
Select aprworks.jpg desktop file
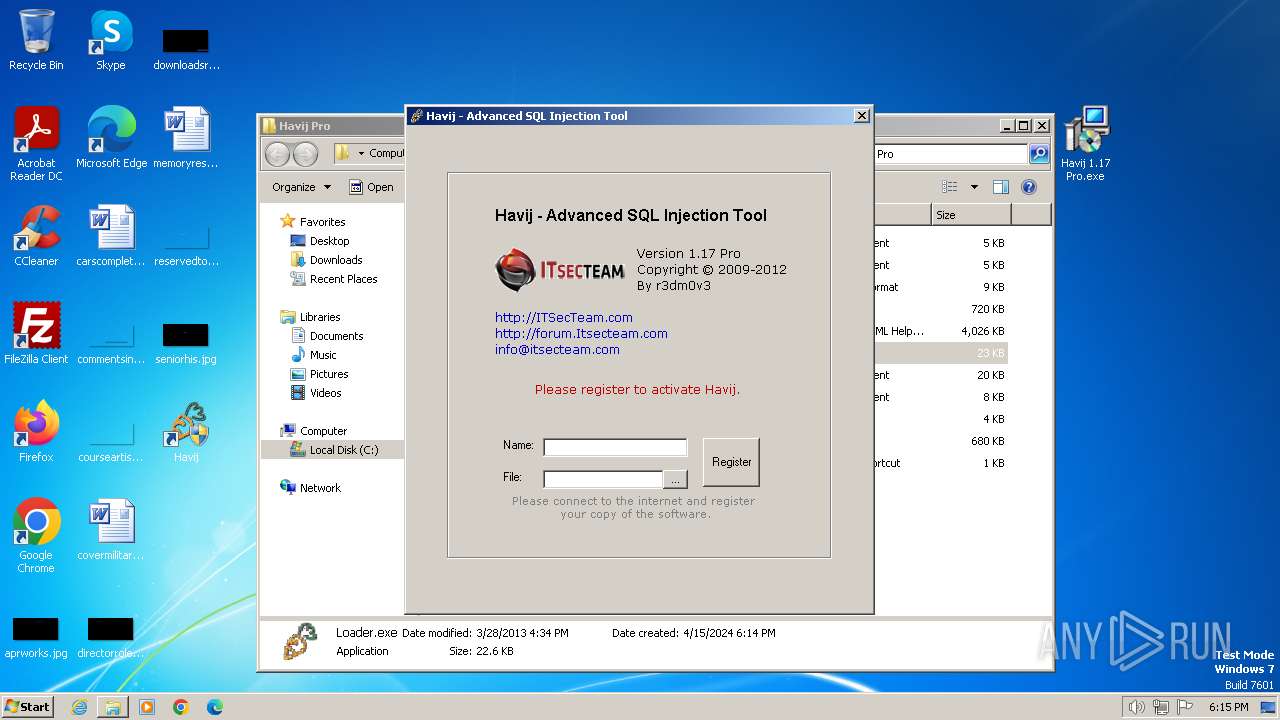pyautogui.click(x=36, y=637)
